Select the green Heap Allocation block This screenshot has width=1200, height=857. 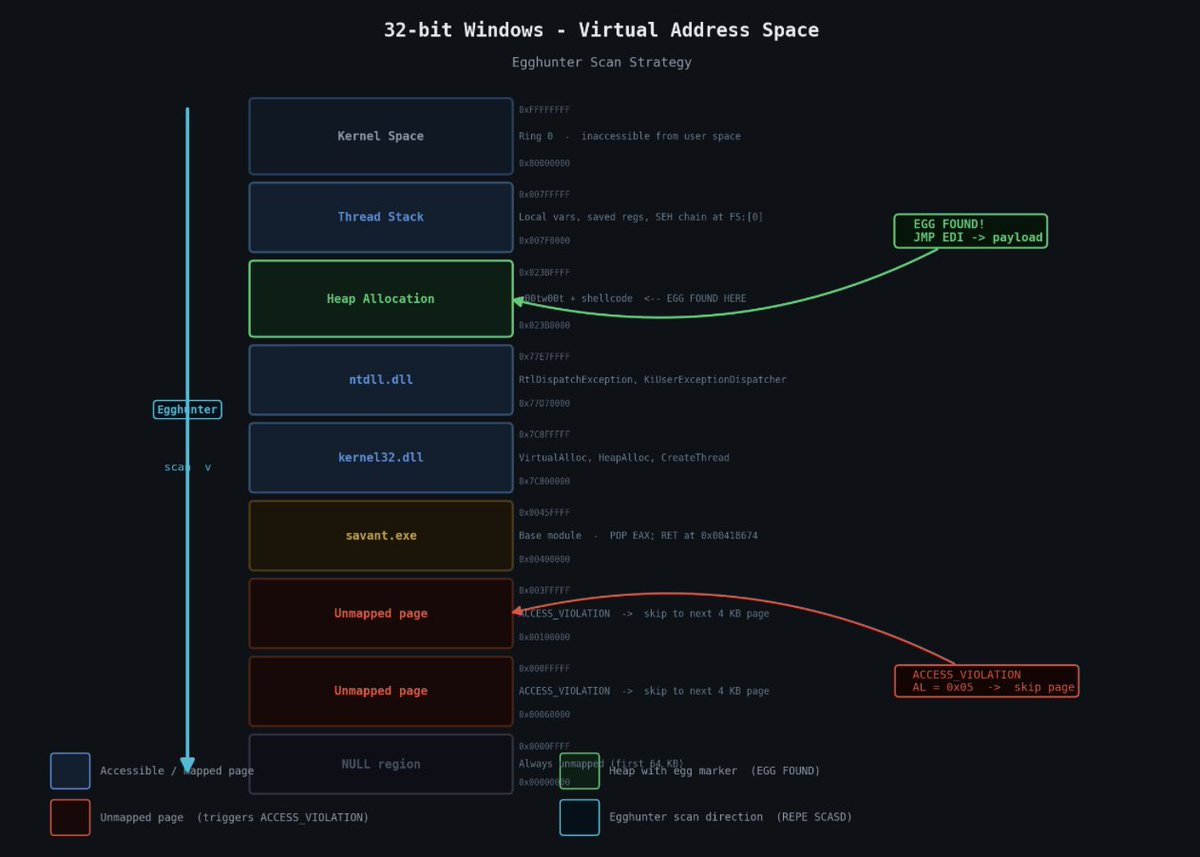pos(381,299)
